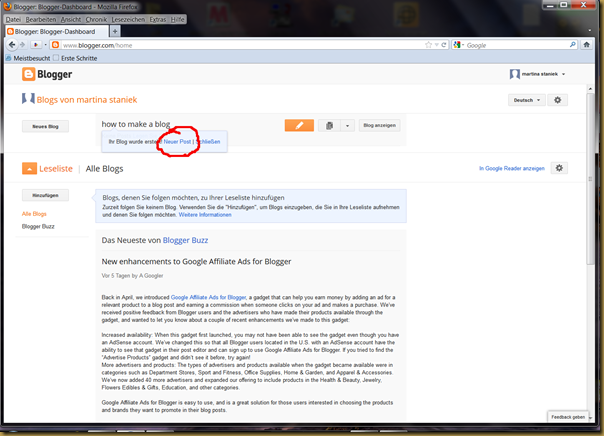This screenshot has height=436, width=604.
Task: Open a new tab with plus button
Action: [x=115, y=31]
